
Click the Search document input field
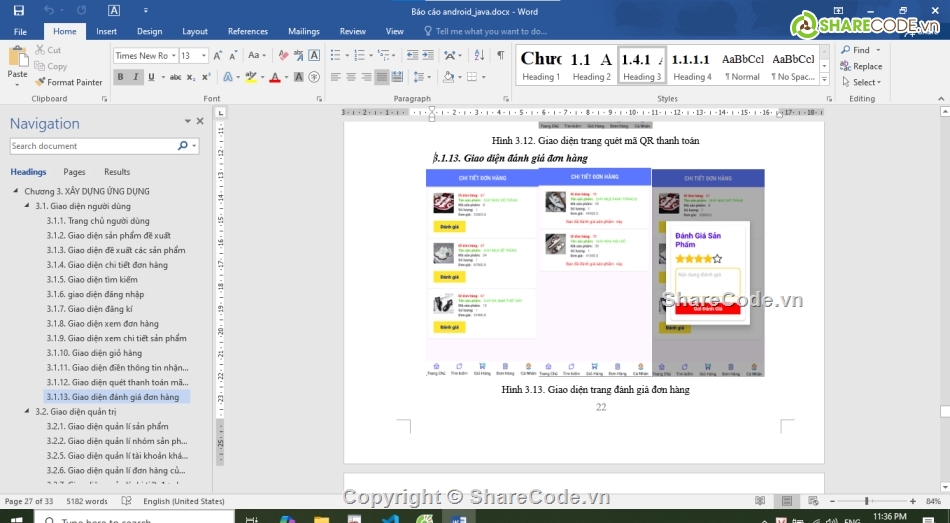[x=92, y=146]
